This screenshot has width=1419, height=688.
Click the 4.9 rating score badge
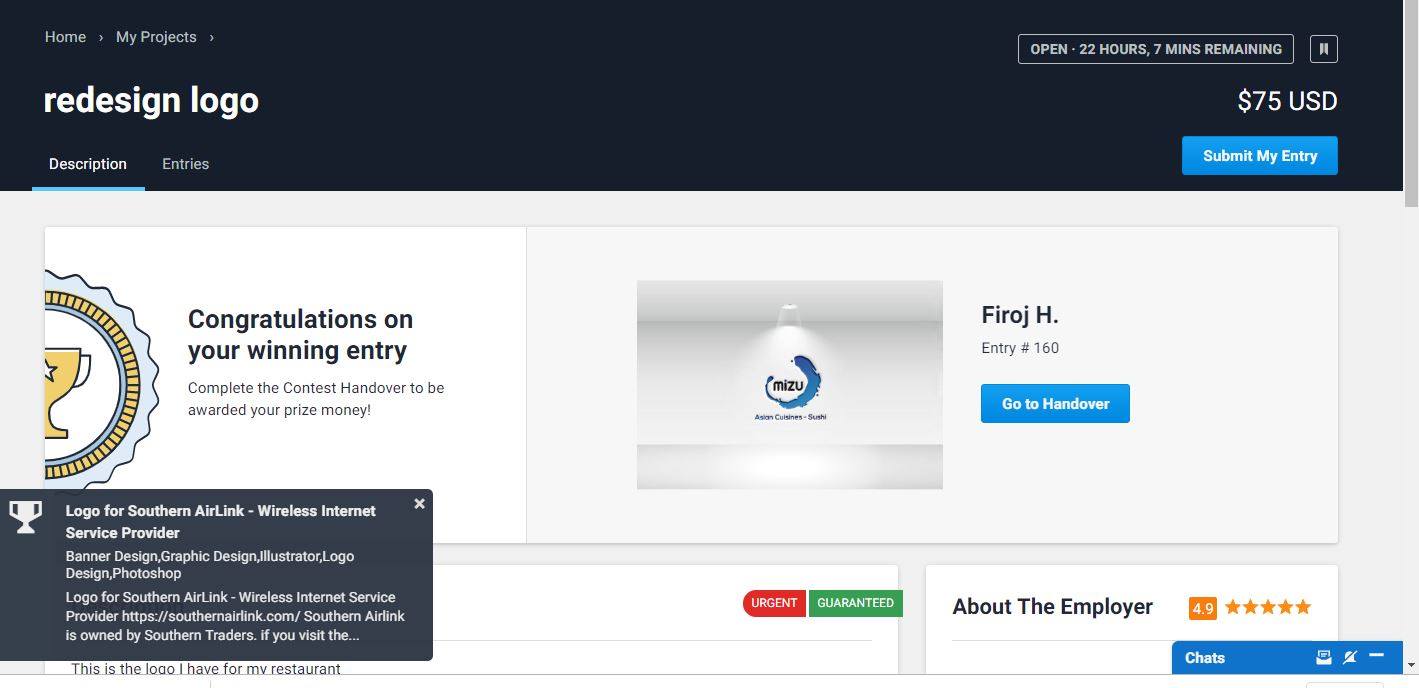[x=1203, y=608]
